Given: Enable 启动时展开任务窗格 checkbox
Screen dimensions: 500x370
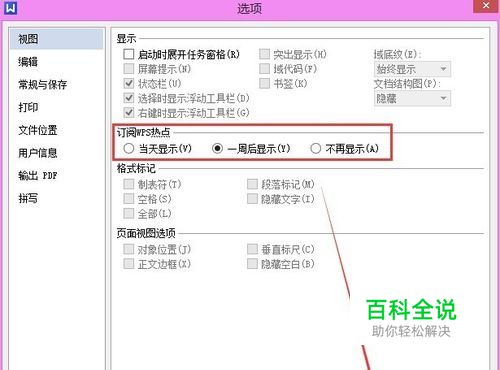Looking at the screenshot, I should (x=129, y=54).
